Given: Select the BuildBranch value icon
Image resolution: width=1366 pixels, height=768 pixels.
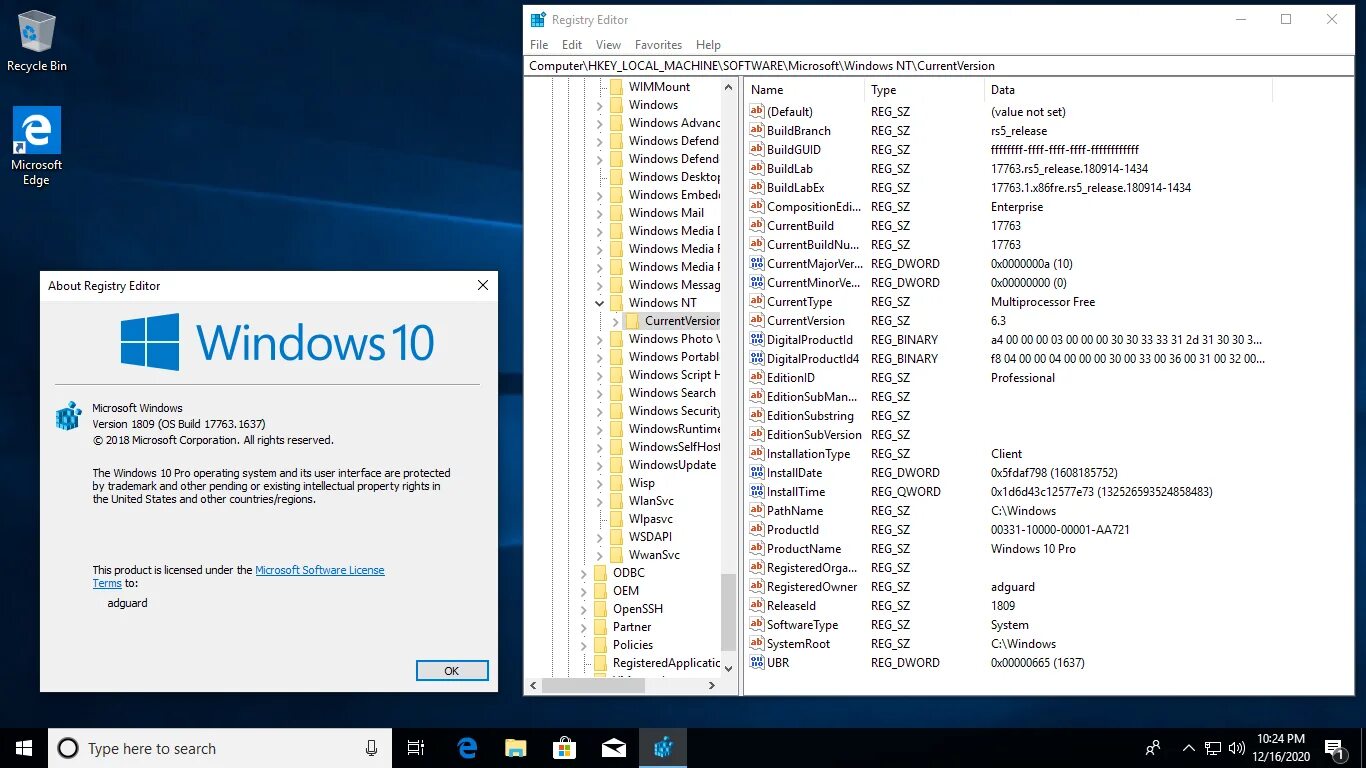Looking at the screenshot, I should tap(757, 131).
